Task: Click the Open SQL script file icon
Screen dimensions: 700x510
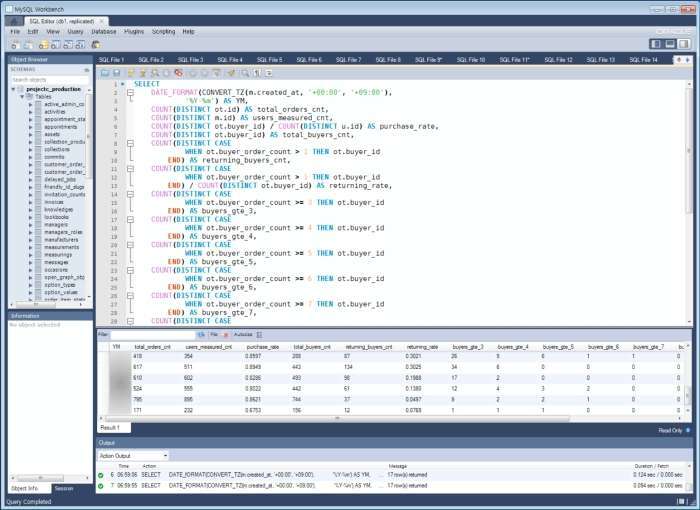Action: 104,73
